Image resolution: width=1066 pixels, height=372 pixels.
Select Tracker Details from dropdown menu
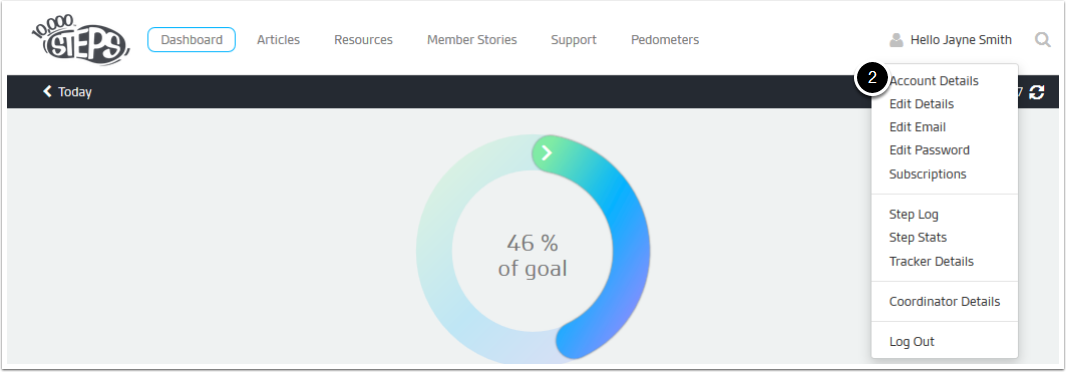click(x=931, y=261)
